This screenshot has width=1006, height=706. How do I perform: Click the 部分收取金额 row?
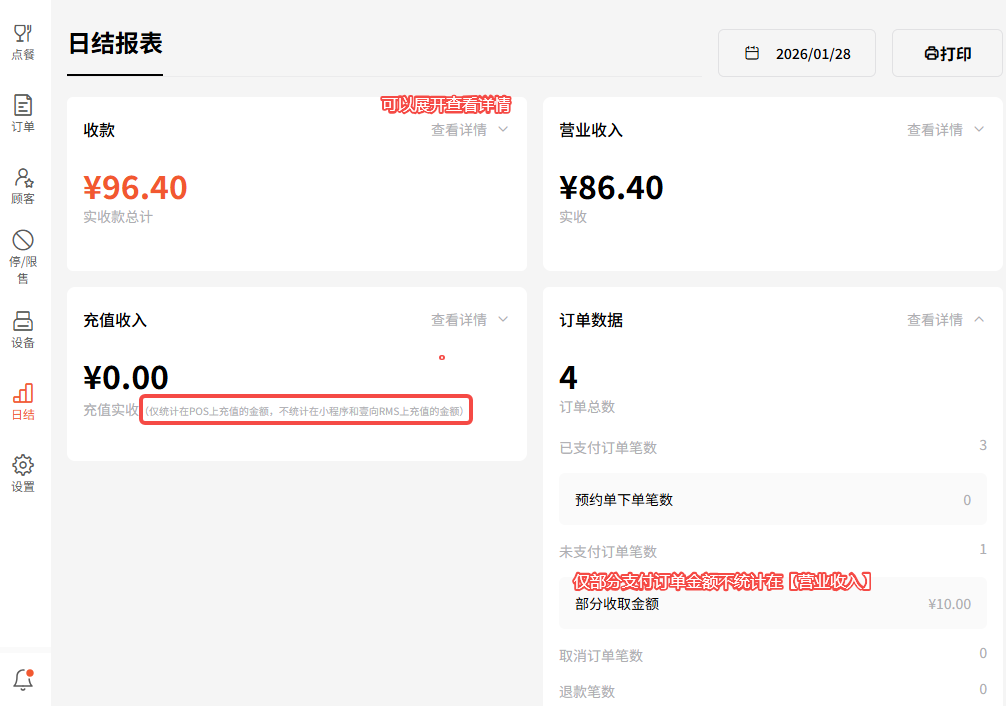772,604
